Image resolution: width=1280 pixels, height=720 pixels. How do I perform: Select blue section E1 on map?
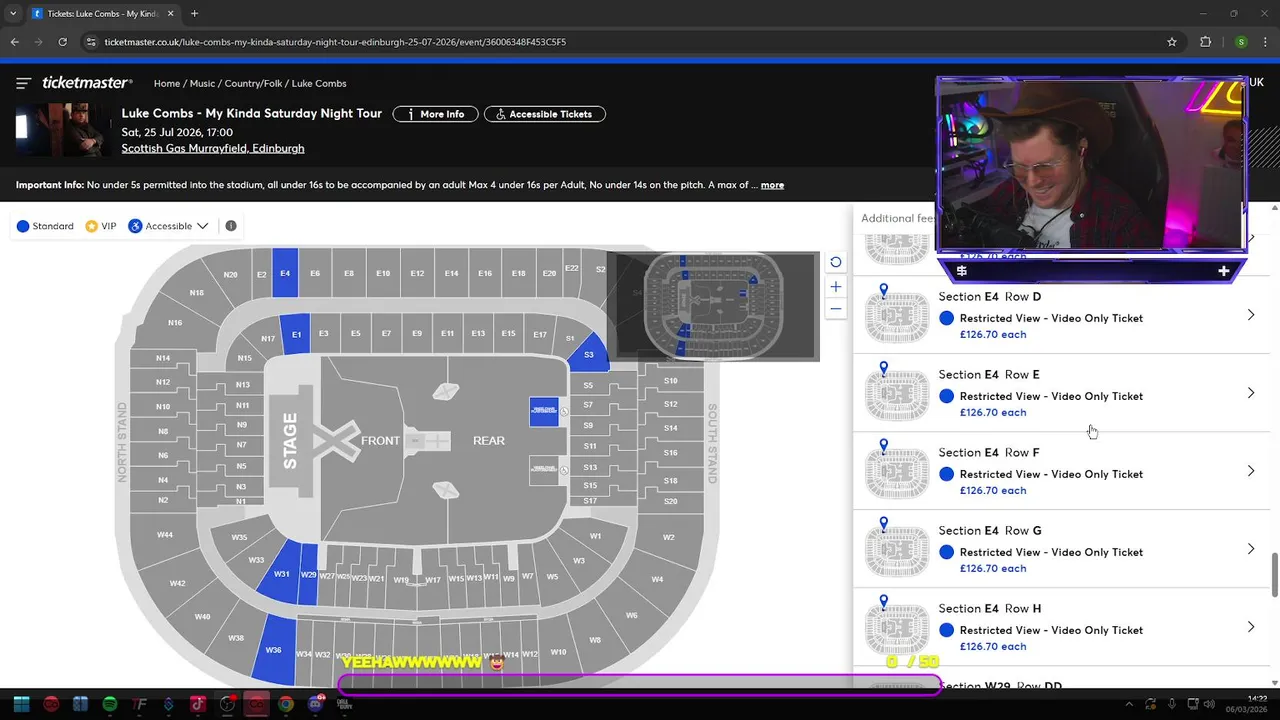(296, 334)
